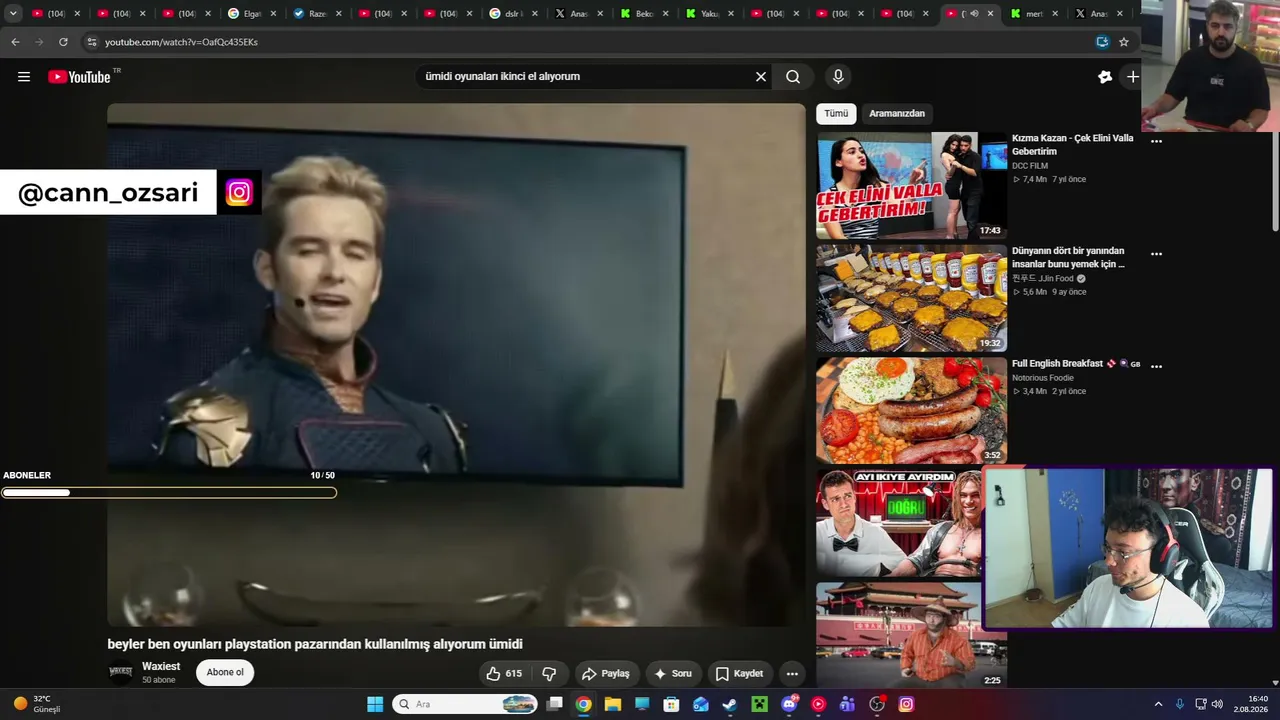Viewport: 1280px width, 720px height.
Task: Clear the YouTube search query
Action: (x=761, y=77)
